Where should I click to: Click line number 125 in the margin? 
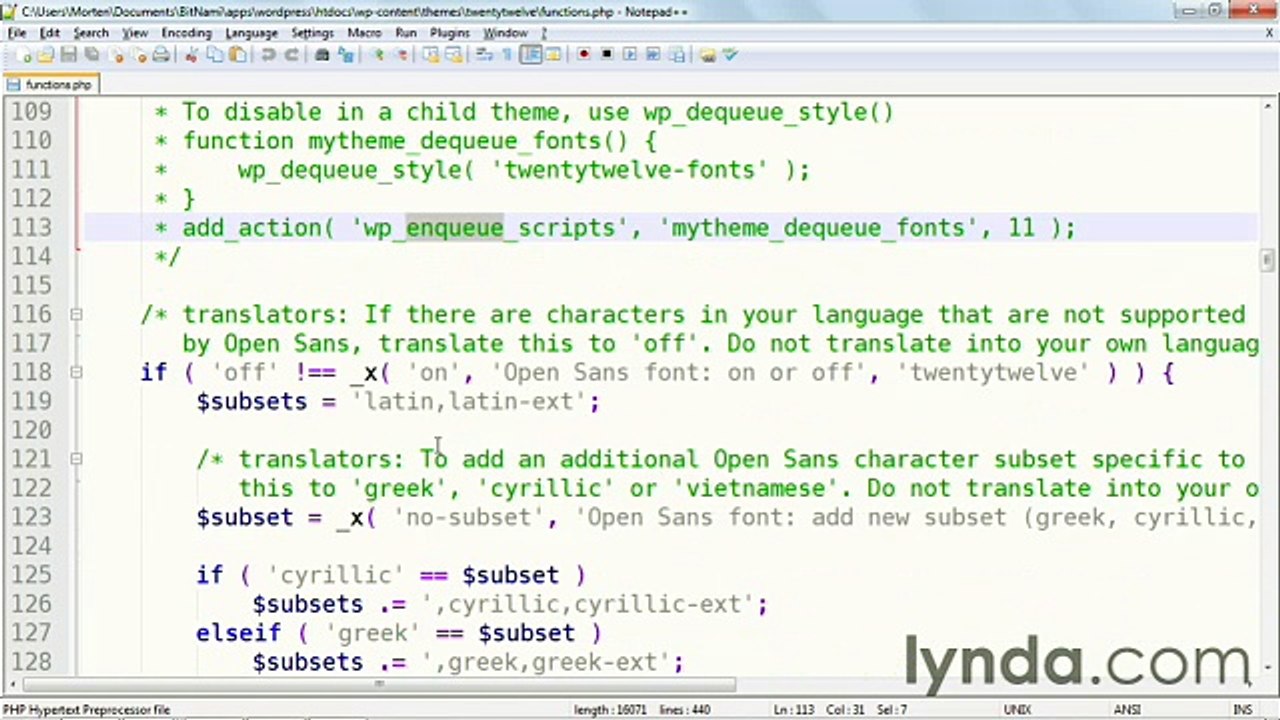31,575
